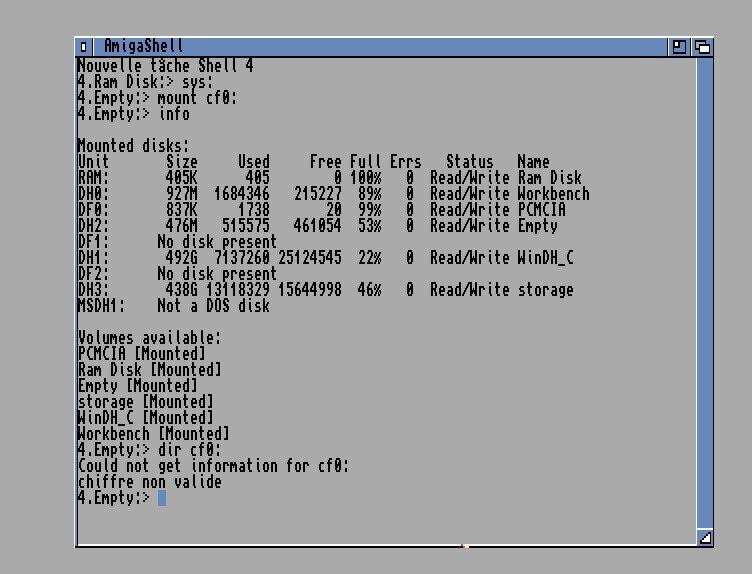Image resolution: width=752 pixels, height=574 pixels.
Task: Click the 'Empty [Mounted]' volume line
Action: pos(138,386)
